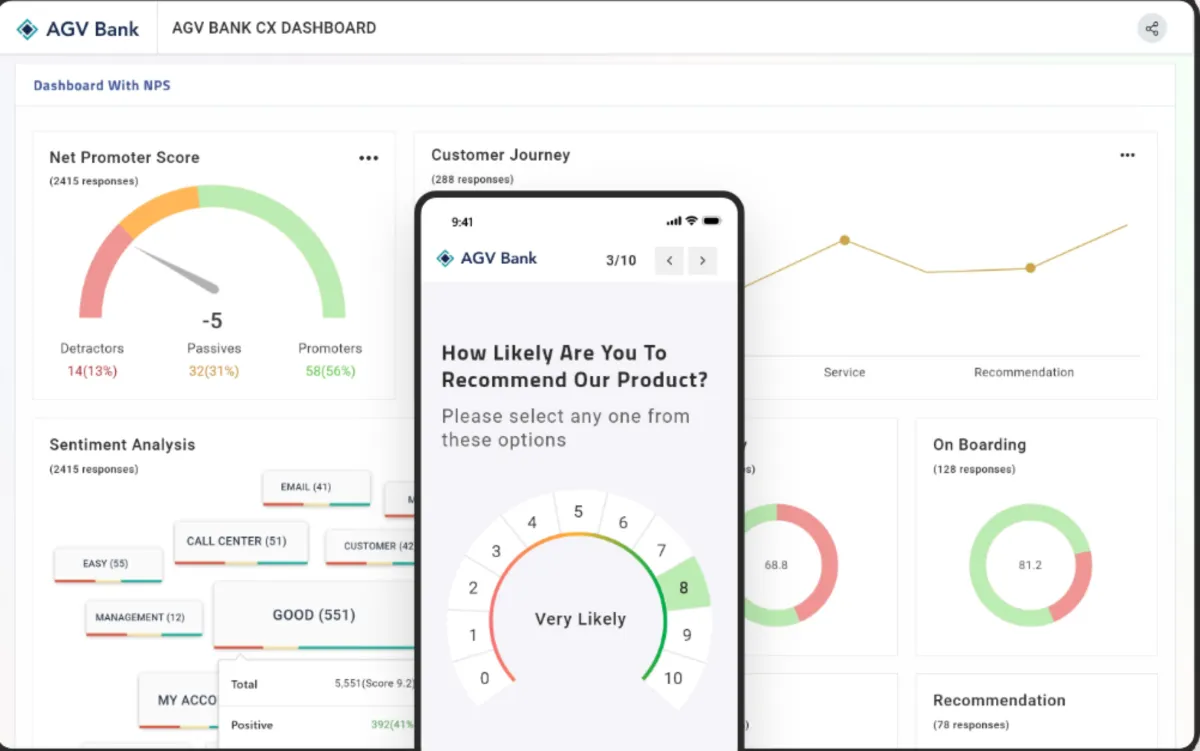
Task: Click the AGV Bank logo in header
Action: tap(78, 29)
